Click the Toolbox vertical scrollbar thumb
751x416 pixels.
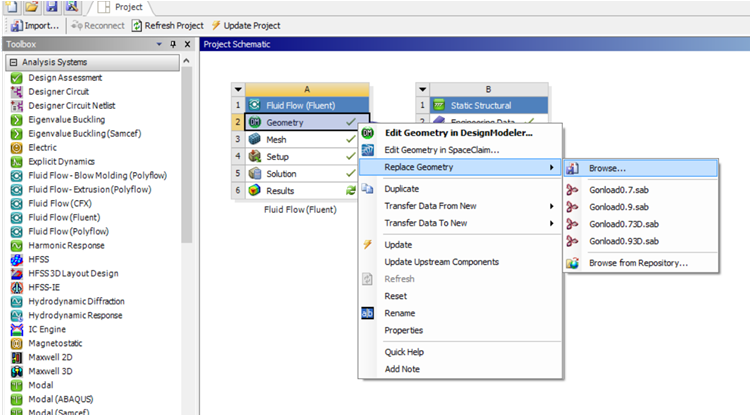tap(186, 155)
